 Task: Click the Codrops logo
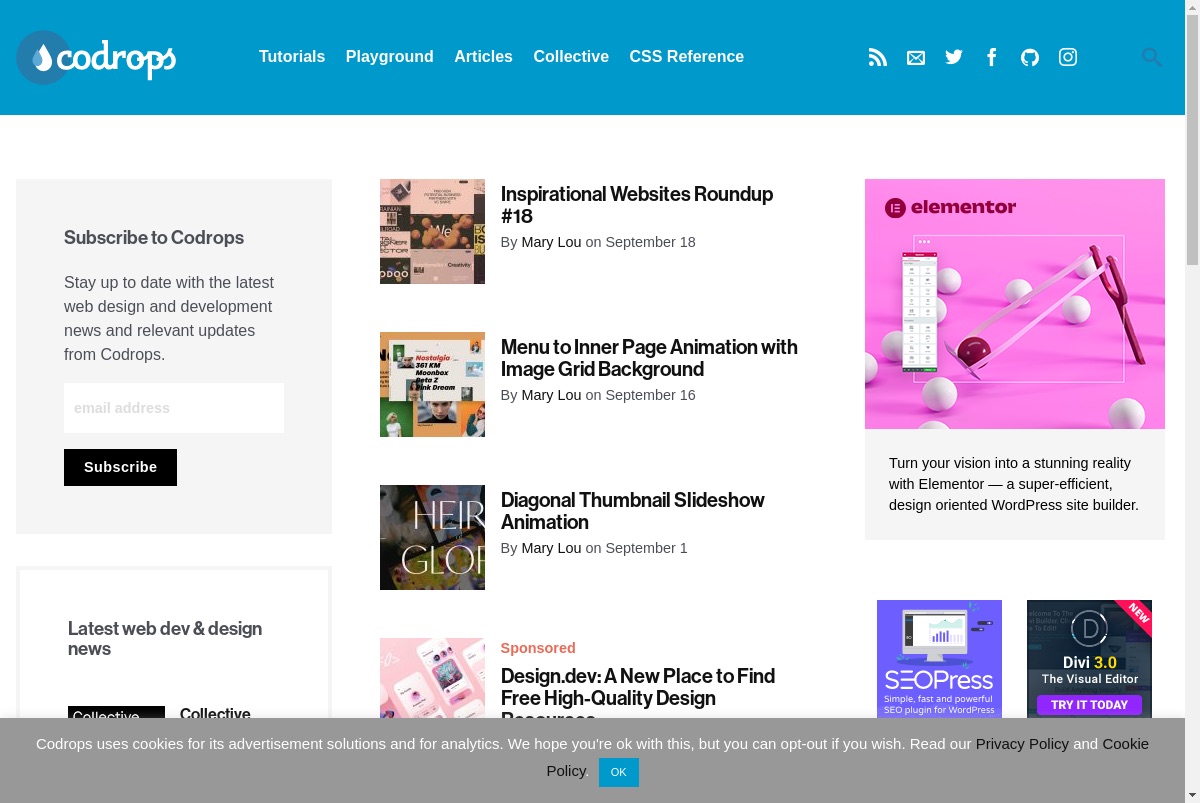[97, 58]
